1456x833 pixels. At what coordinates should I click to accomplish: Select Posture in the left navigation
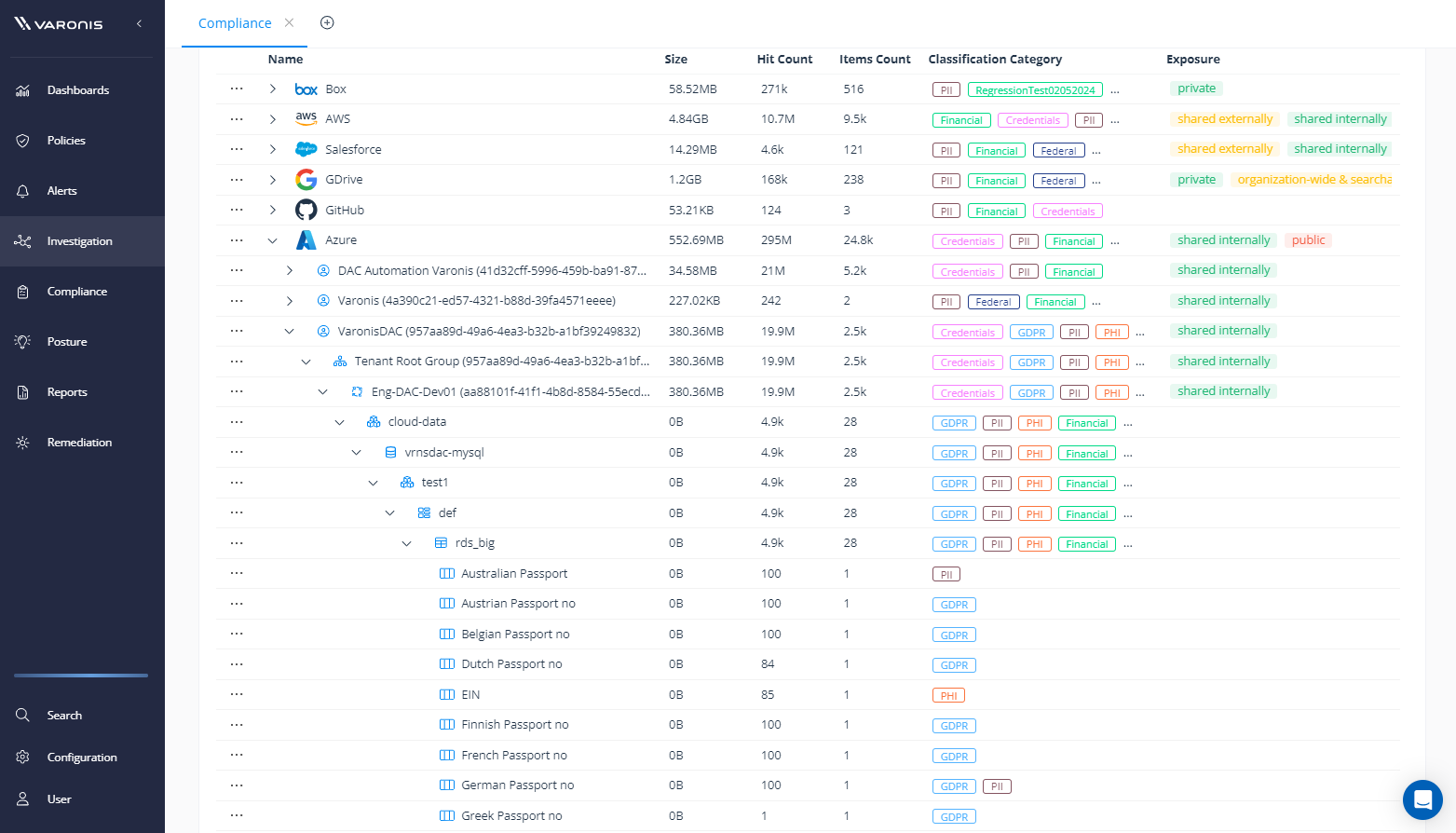(x=67, y=342)
